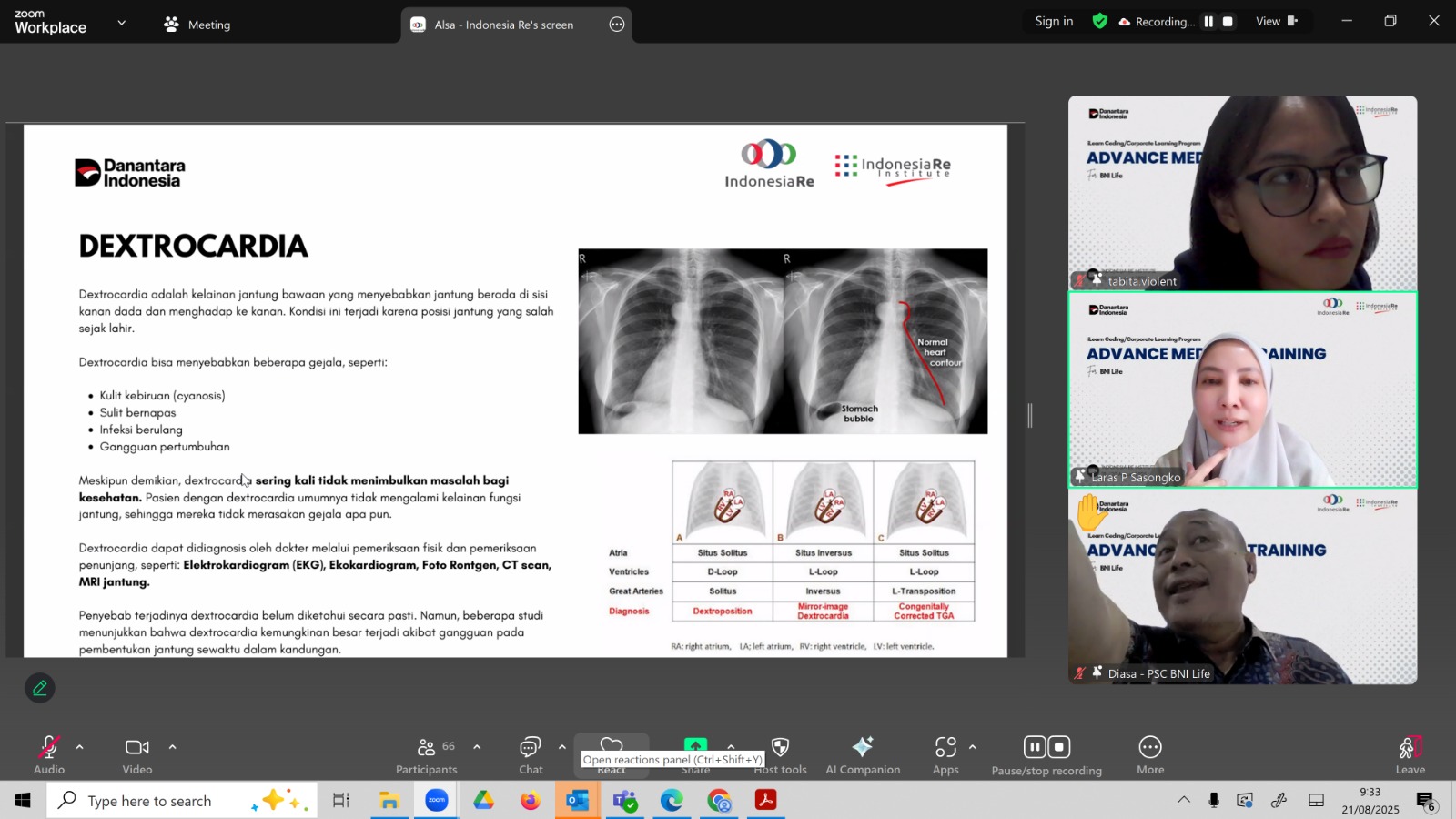Leave the meeting
The image size is (1456, 819).
click(1410, 754)
